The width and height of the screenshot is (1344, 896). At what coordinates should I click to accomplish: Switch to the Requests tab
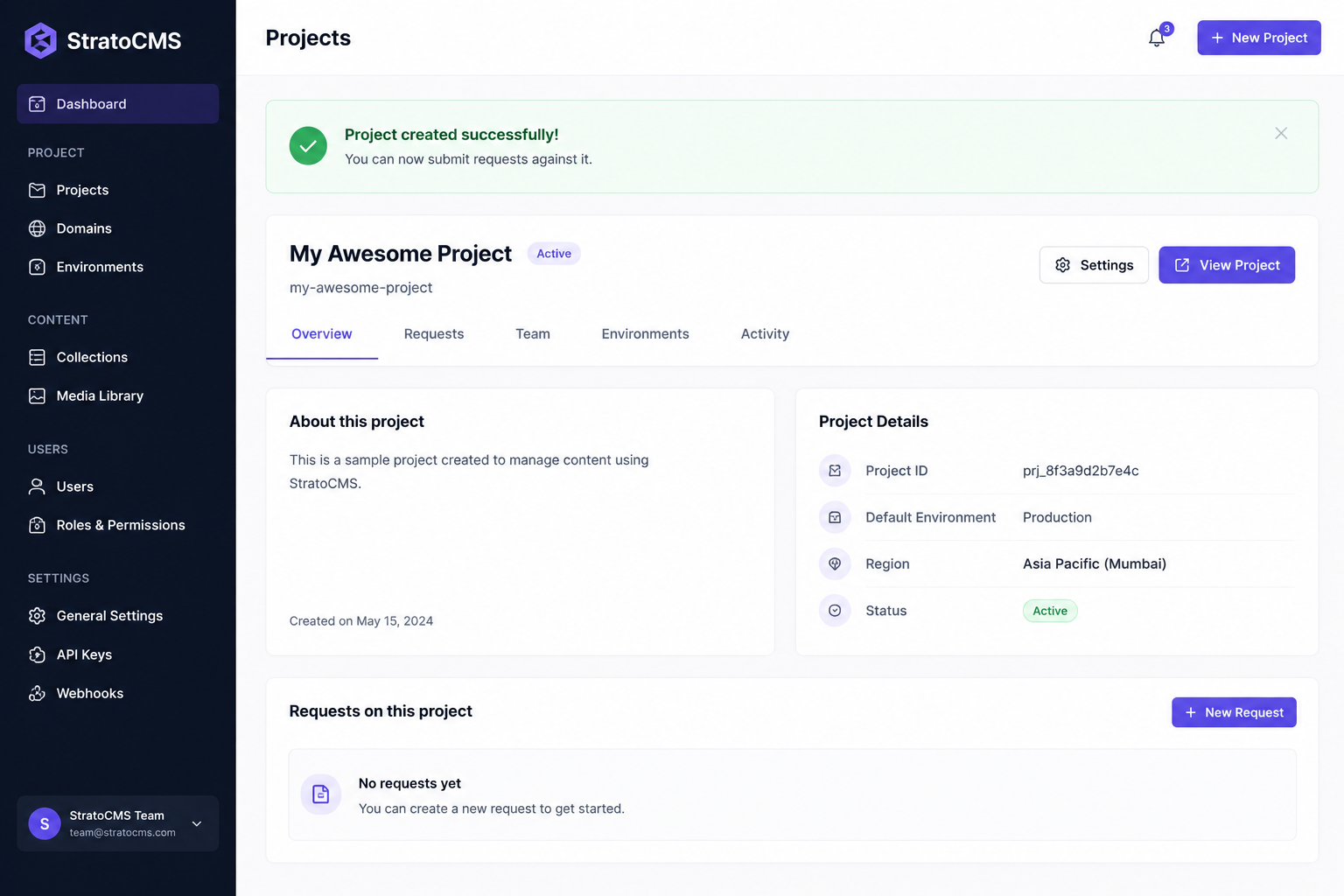pyautogui.click(x=434, y=334)
